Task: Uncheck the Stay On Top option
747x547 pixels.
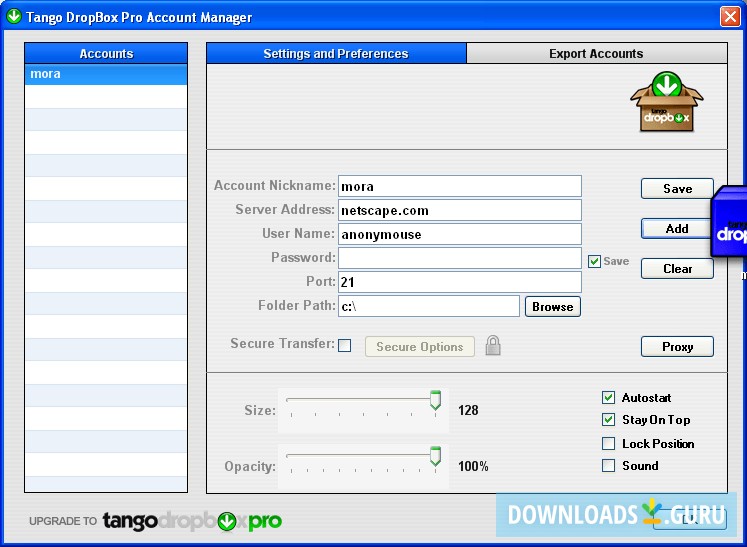Action: point(608,419)
